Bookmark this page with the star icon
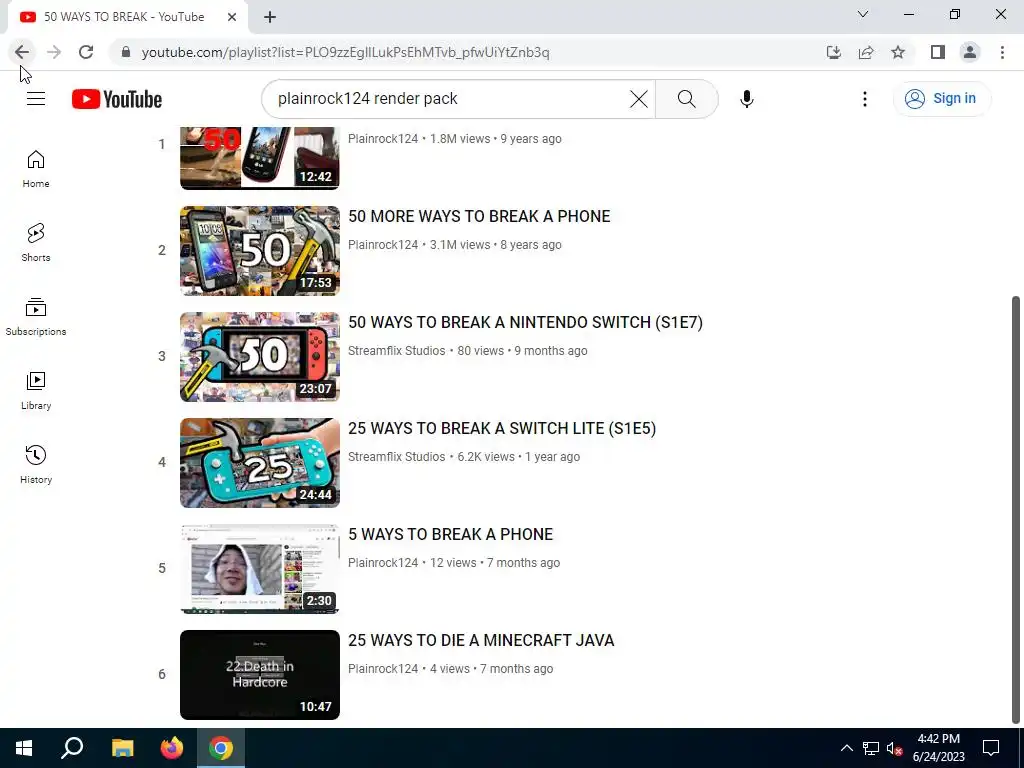Image resolution: width=1024 pixels, height=768 pixels. pyautogui.click(x=898, y=52)
